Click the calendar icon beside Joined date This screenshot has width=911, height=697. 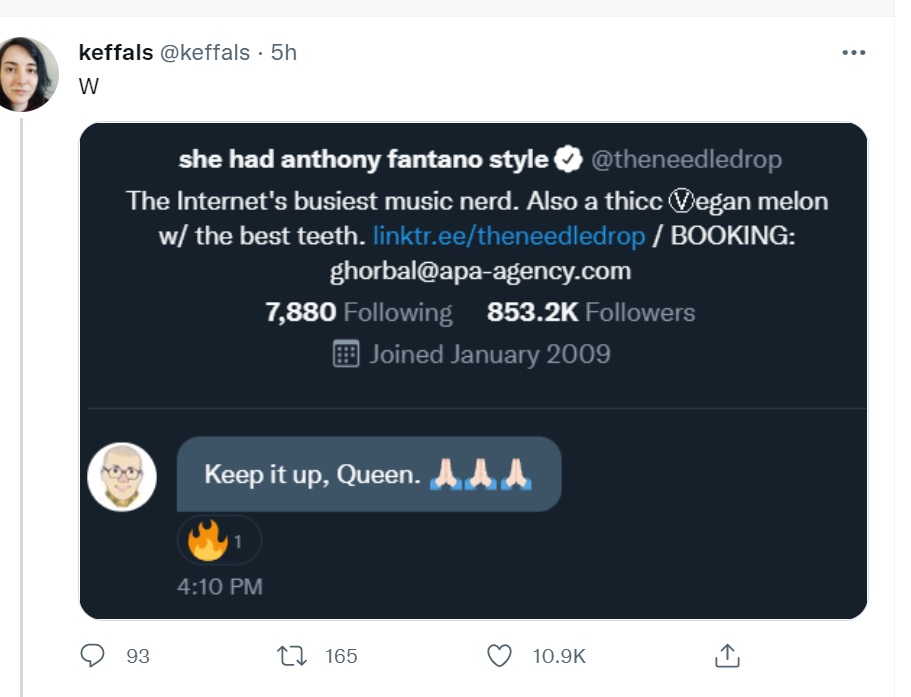pyautogui.click(x=346, y=354)
